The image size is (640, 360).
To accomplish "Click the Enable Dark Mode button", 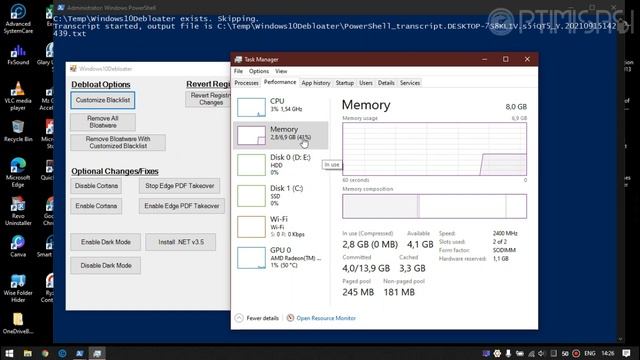I will [106, 242].
